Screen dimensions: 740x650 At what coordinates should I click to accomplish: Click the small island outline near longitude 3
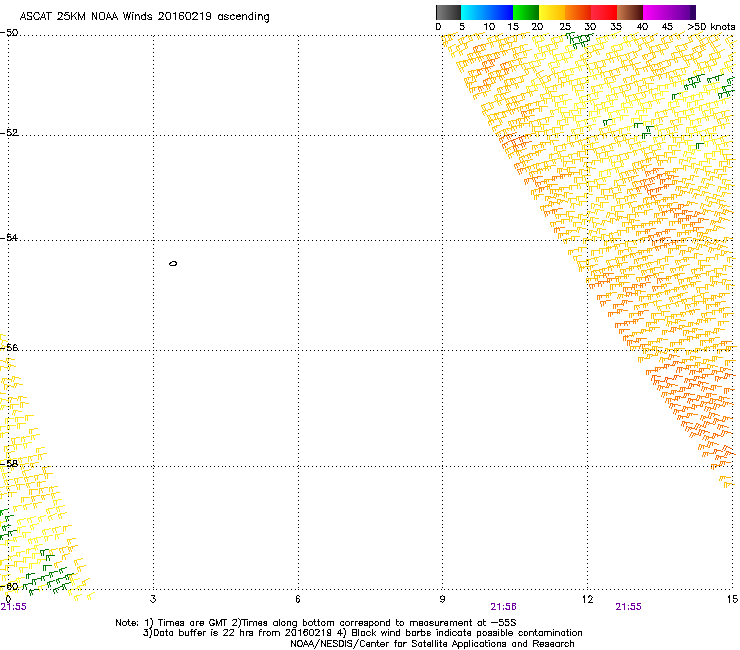(x=173, y=263)
